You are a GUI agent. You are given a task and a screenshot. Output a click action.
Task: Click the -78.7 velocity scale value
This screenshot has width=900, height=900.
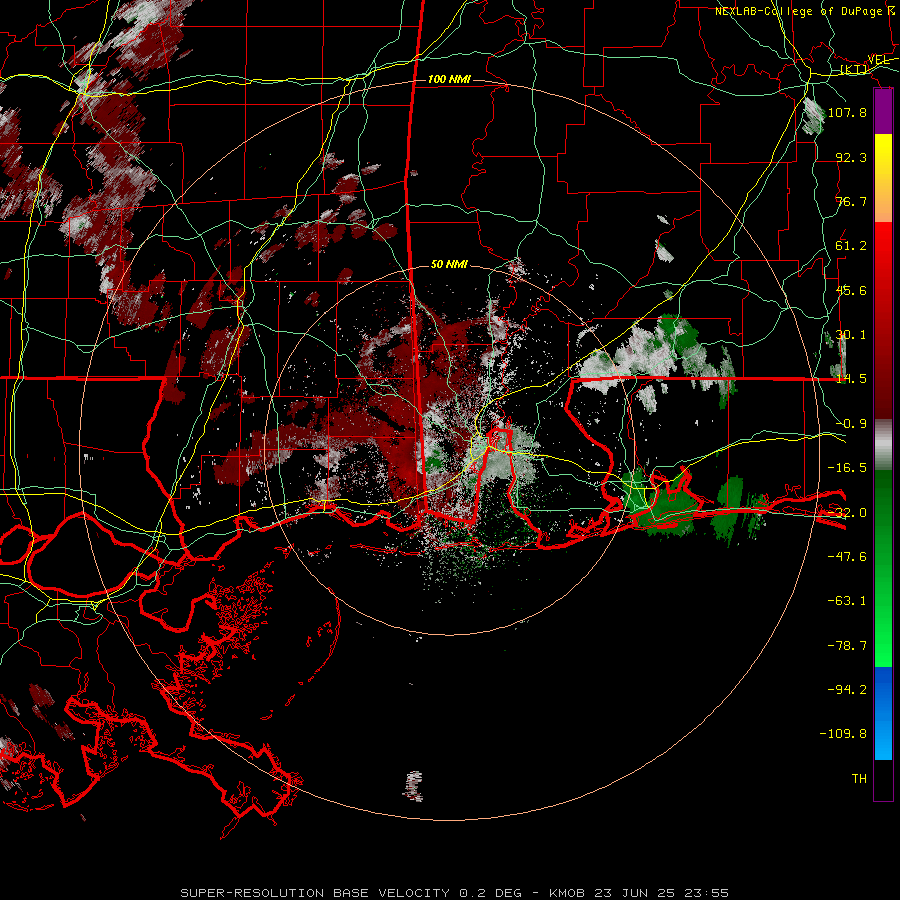point(847,646)
